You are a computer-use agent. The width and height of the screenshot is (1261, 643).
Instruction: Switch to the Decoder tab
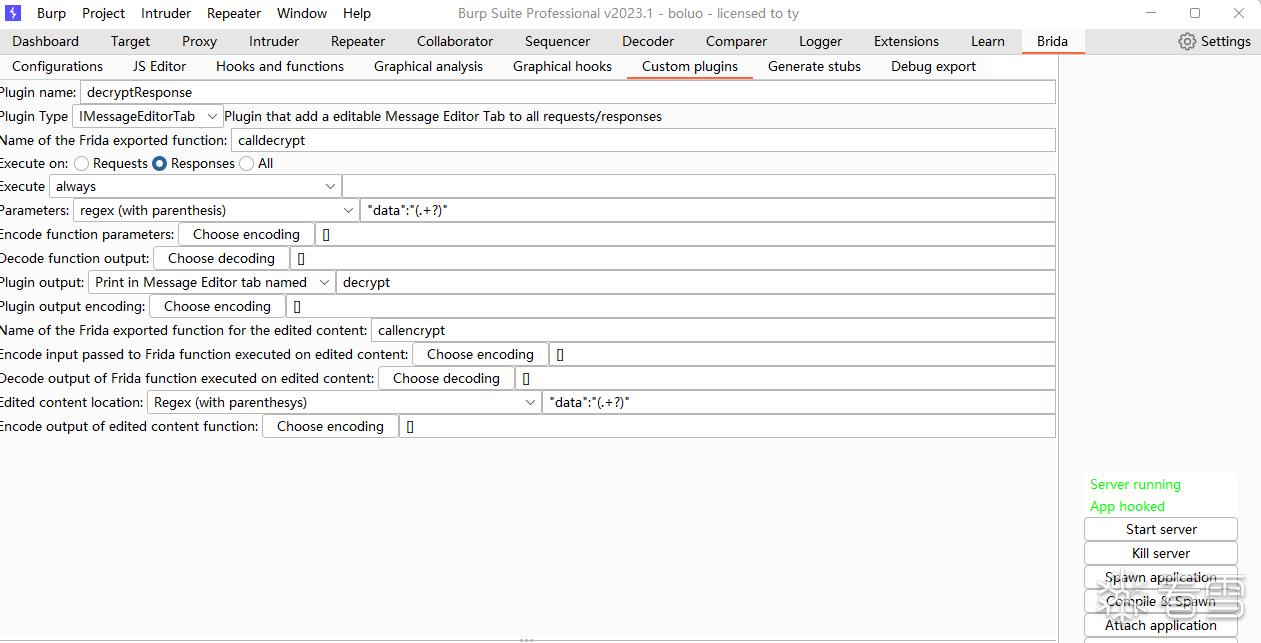648,41
